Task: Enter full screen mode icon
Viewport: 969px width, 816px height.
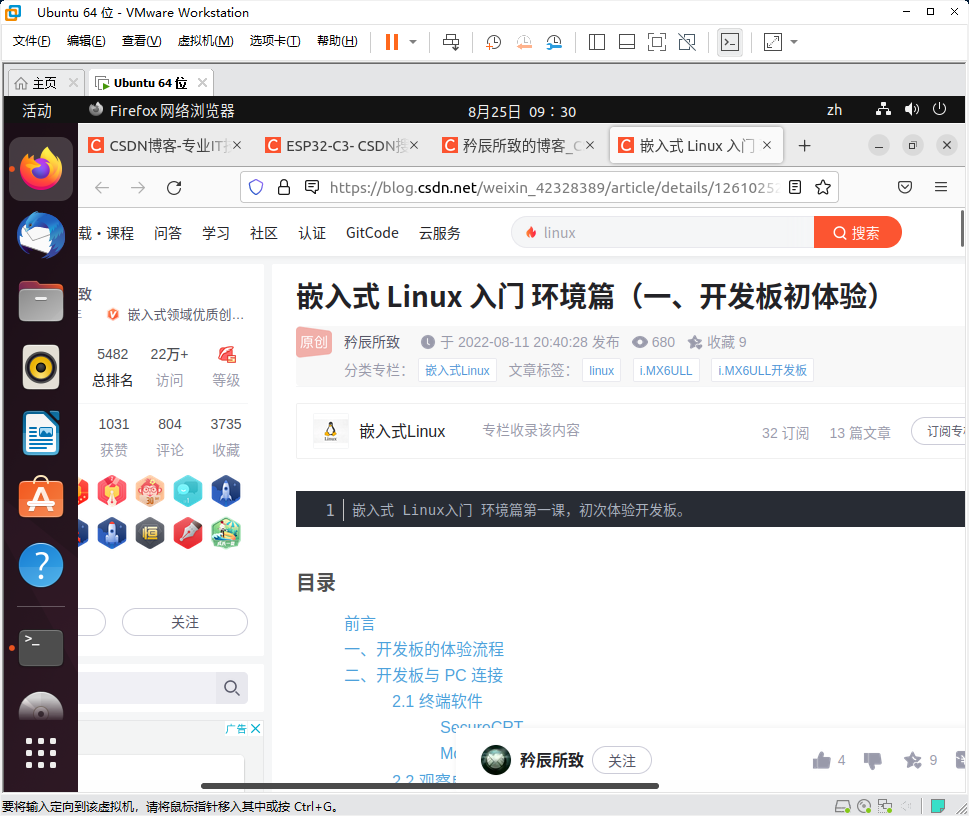Action: pos(656,42)
